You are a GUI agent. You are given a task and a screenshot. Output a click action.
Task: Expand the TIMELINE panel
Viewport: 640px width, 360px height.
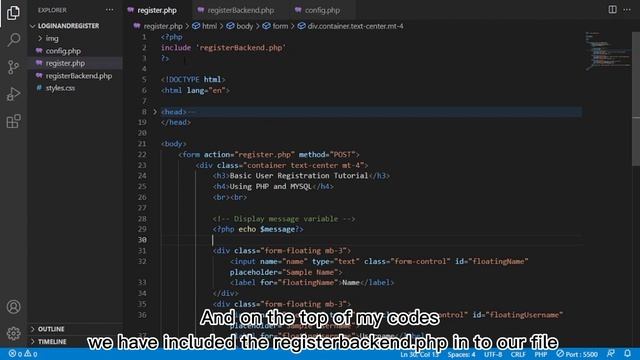tap(52, 341)
